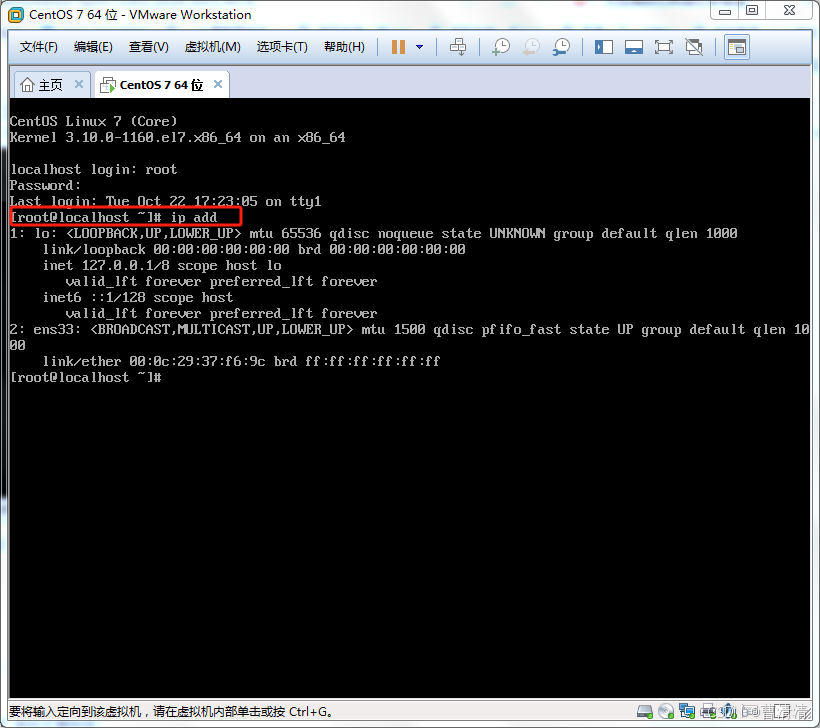Open the 选项卡(T) menu
Image resolution: width=820 pixels, height=728 pixels.
(x=282, y=46)
